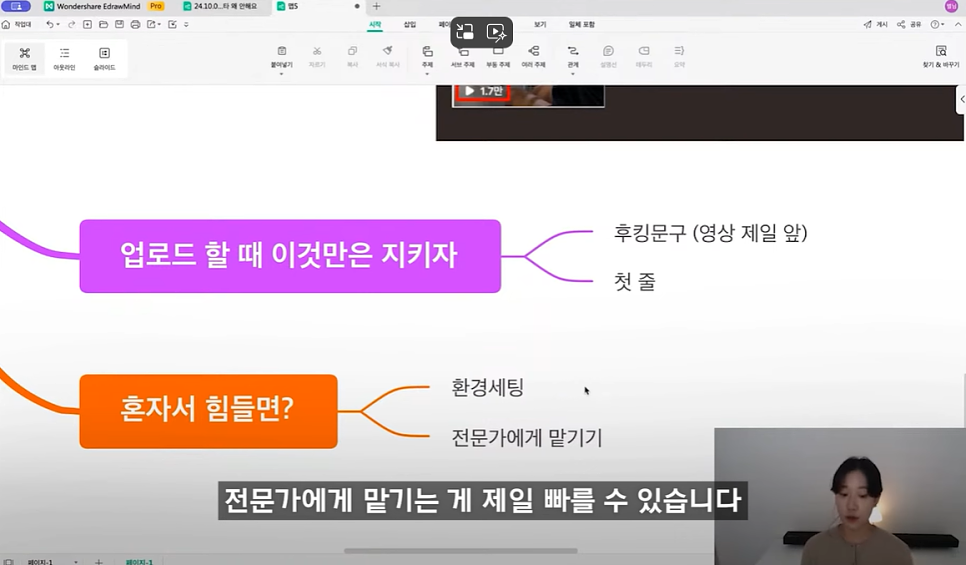The width and height of the screenshot is (966, 565).
Task: Select subtopic 환경세팅
Action: tap(487, 388)
